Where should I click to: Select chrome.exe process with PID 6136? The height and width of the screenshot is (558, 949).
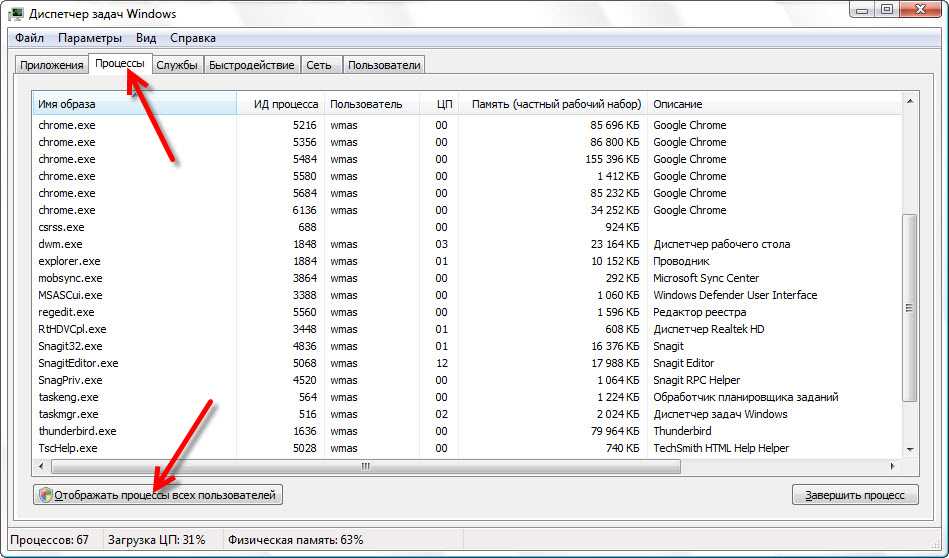(467, 210)
